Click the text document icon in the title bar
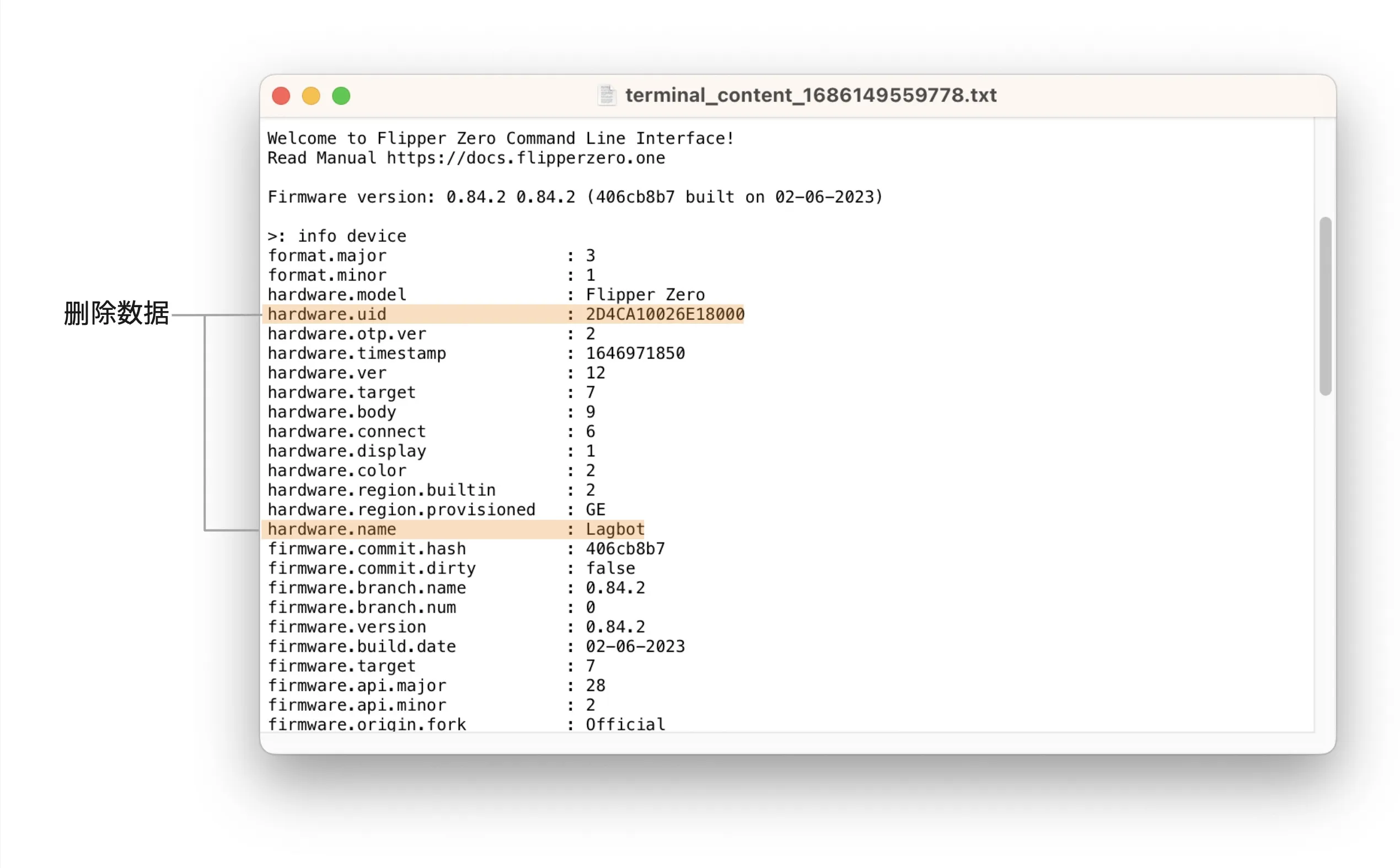Image resolution: width=1400 pixels, height=868 pixels. pyautogui.click(x=607, y=95)
